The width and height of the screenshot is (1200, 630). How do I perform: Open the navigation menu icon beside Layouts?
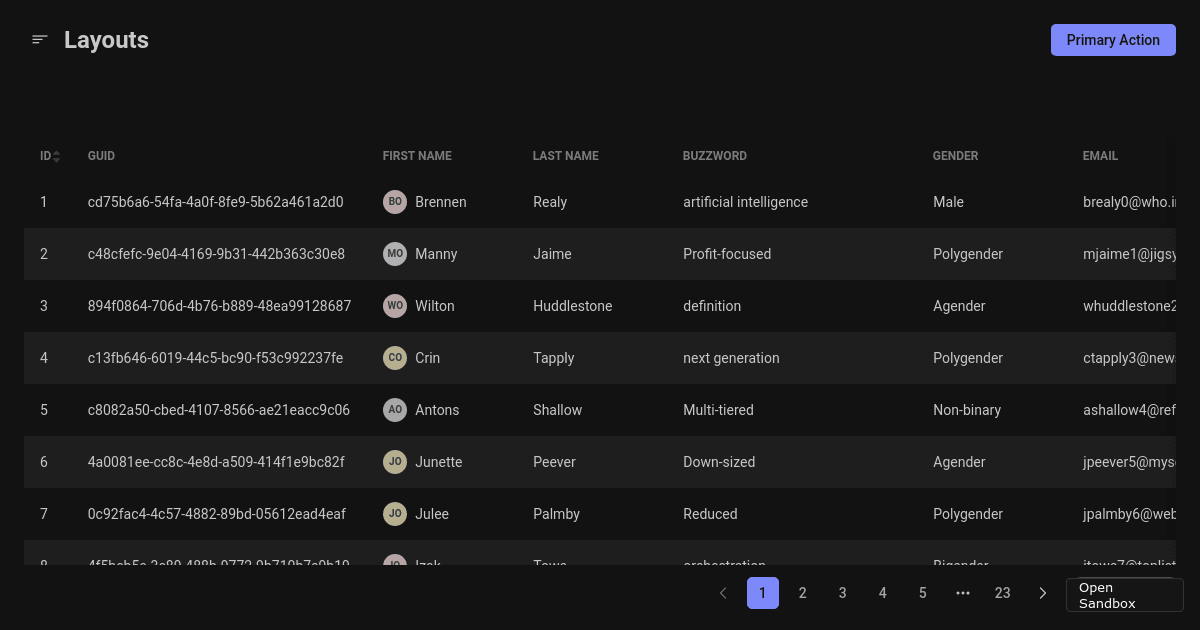[x=39, y=39]
